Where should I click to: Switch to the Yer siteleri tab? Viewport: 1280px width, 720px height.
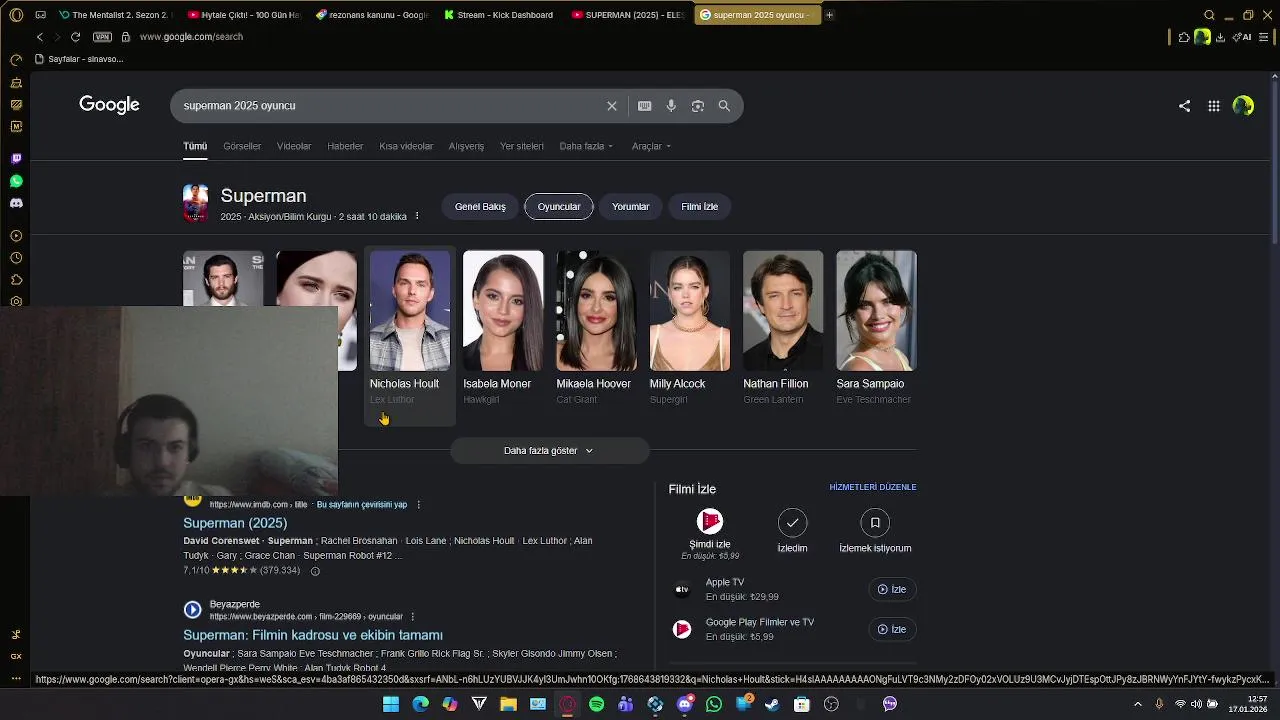pyautogui.click(x=522, y=146)
